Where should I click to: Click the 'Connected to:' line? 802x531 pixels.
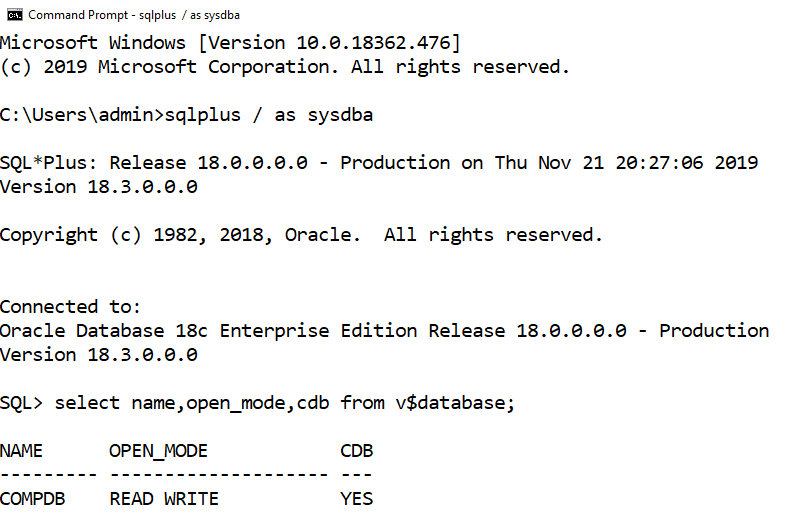tap(70, 307)
